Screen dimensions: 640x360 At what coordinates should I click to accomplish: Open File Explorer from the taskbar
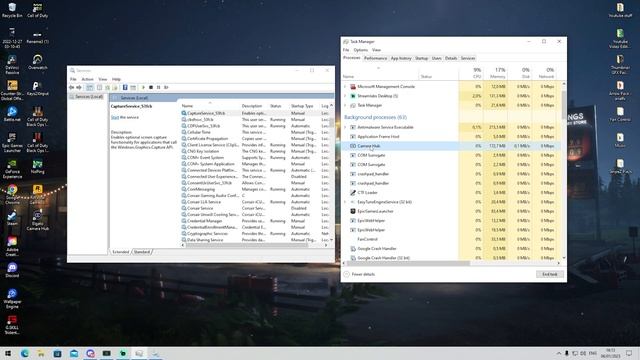pos(41,353)
